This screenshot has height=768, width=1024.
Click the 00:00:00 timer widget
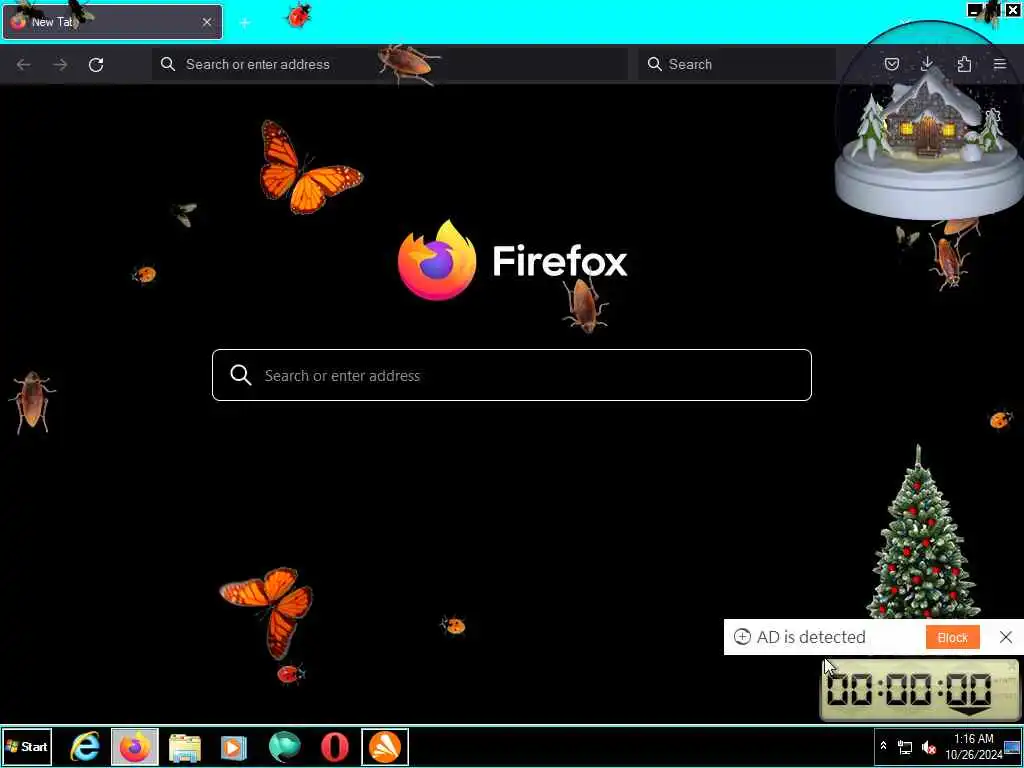[x=919, y=690]
